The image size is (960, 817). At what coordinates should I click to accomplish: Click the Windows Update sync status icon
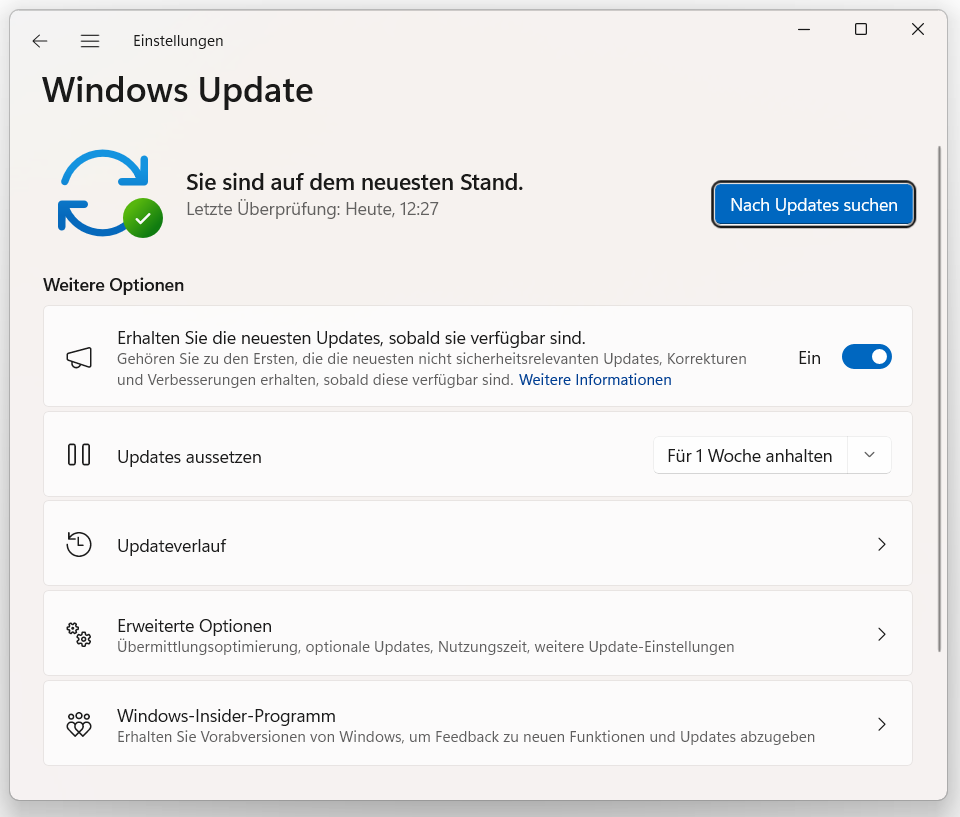[110, 194]
